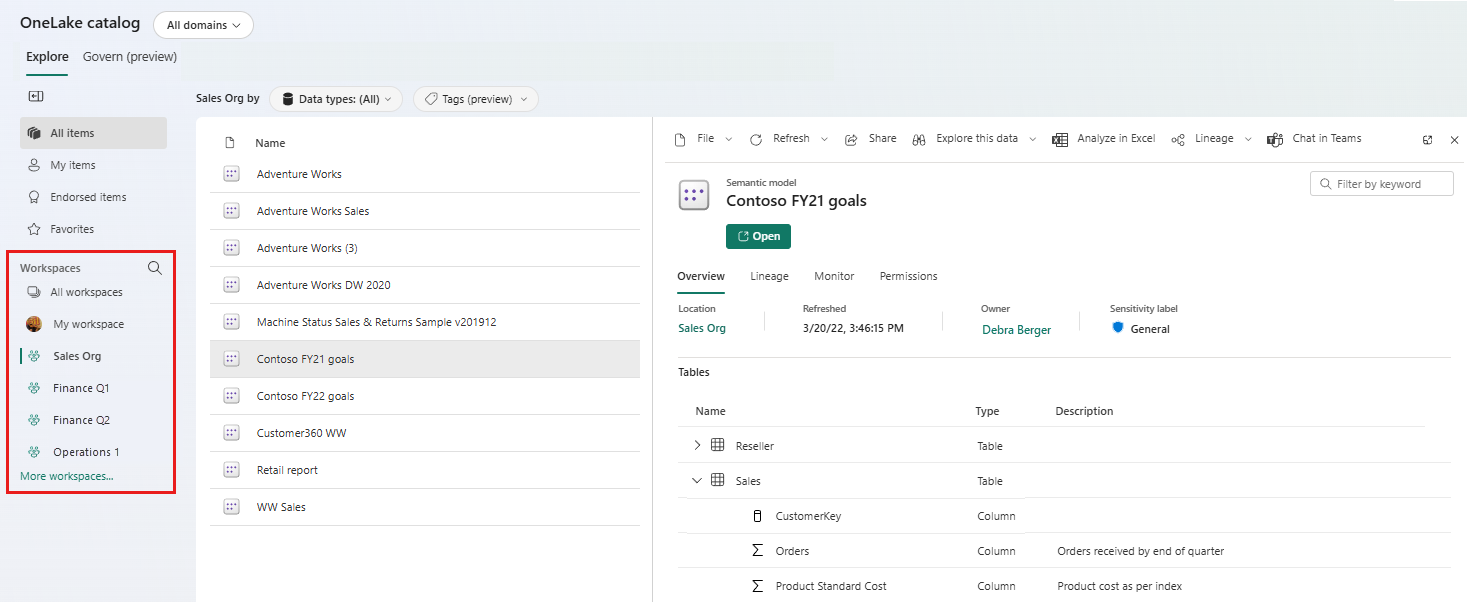Open the All domains dropdown
Viewport: 1467px width, 602px height.
(x=203, y=23)
